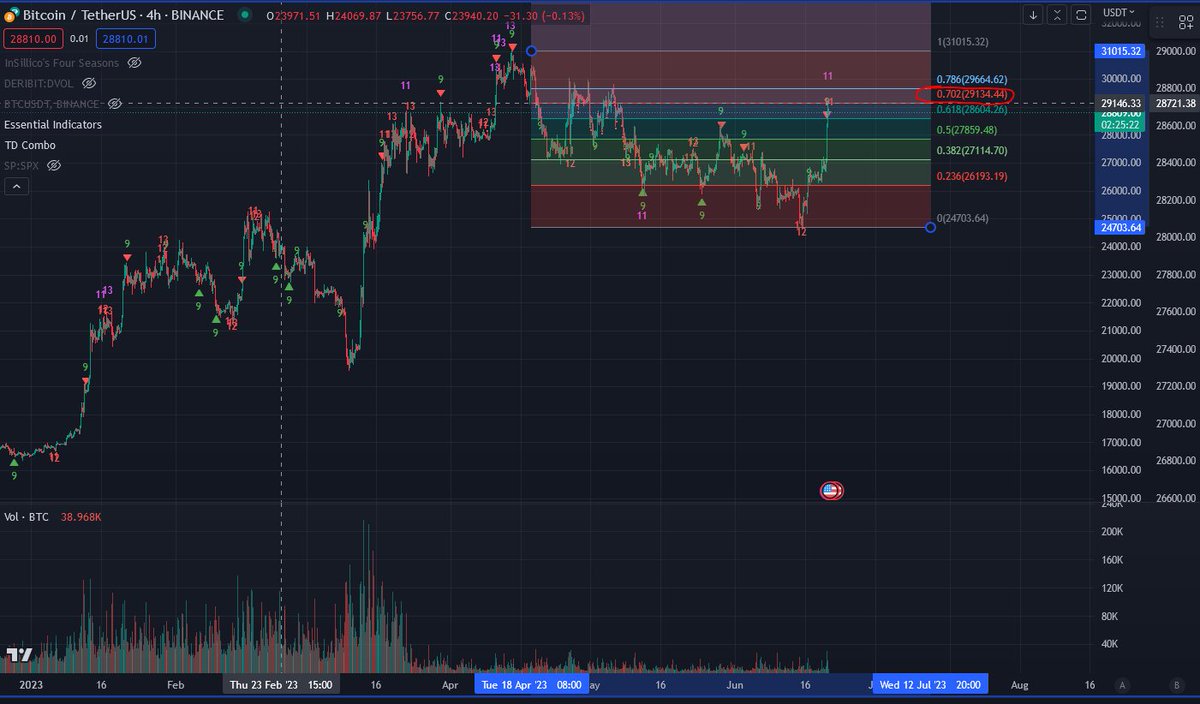Image resolution: width=1200 pixels, height=704 pixels.
Task: Click the Fib lower anchor point circle
Action: click(x=931, y=227)
